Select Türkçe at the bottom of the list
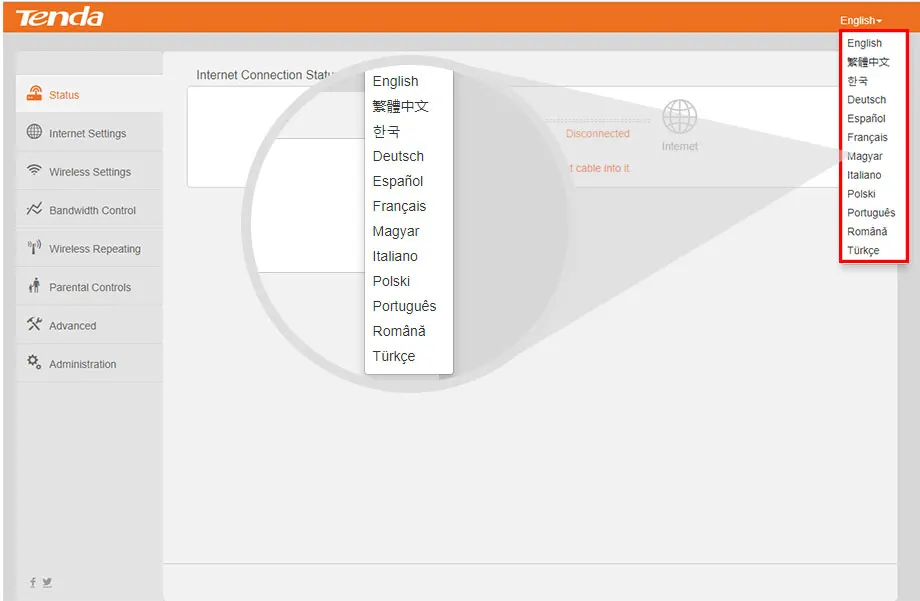 point(395,356)
